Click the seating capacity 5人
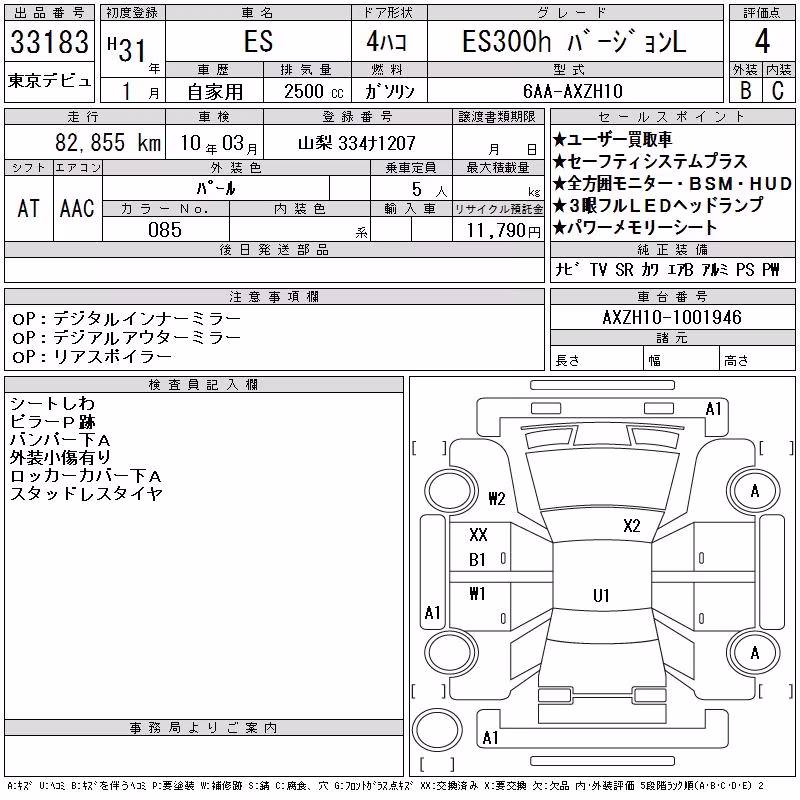 coord(430,190)
